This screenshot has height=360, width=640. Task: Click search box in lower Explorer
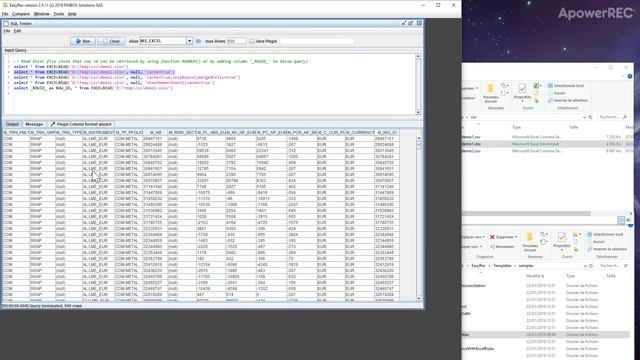tap(613, 266)
